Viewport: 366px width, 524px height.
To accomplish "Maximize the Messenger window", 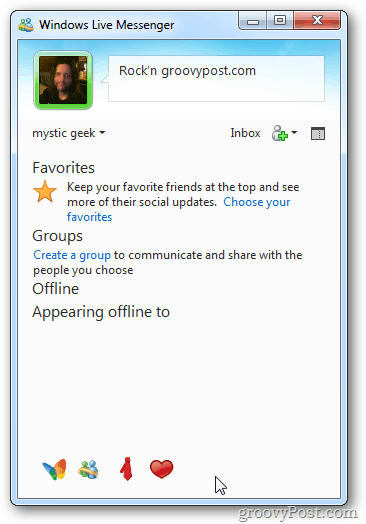I will [x=280, y=21].
